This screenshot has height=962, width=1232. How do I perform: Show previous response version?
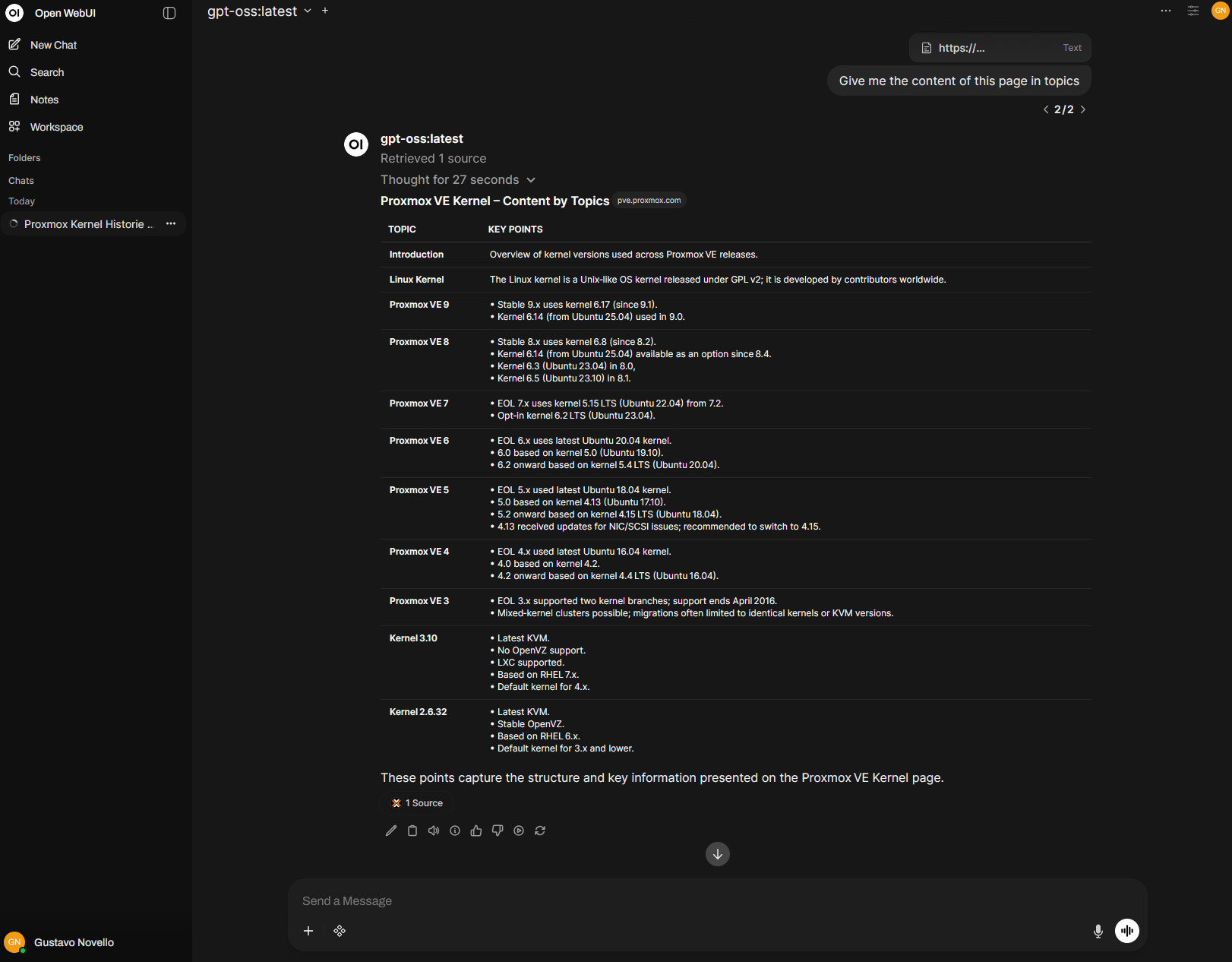(1046, 109)
